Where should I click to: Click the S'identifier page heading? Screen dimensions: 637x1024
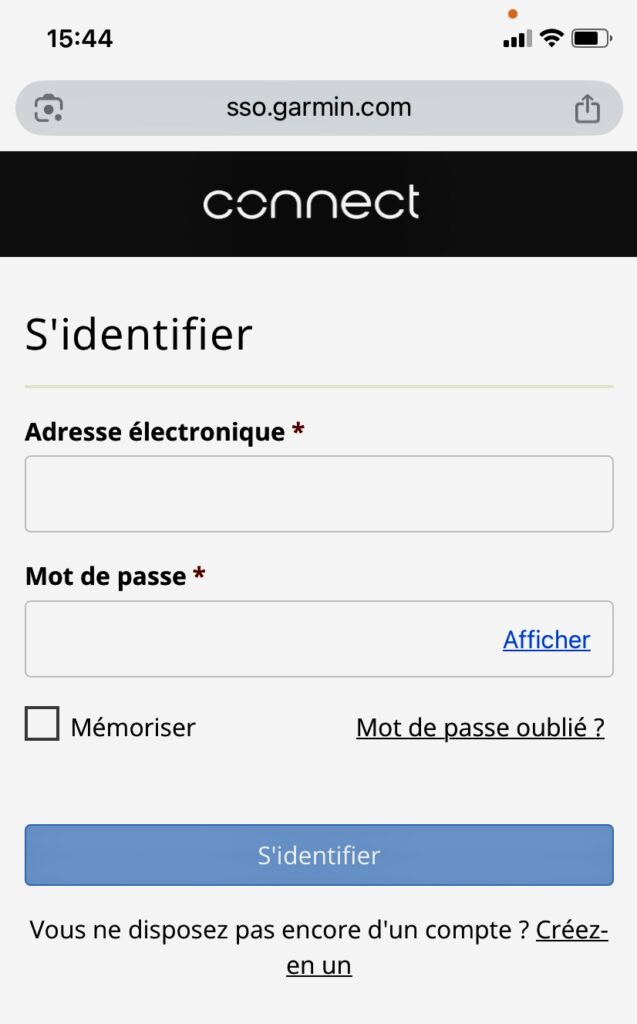(138, 335)
